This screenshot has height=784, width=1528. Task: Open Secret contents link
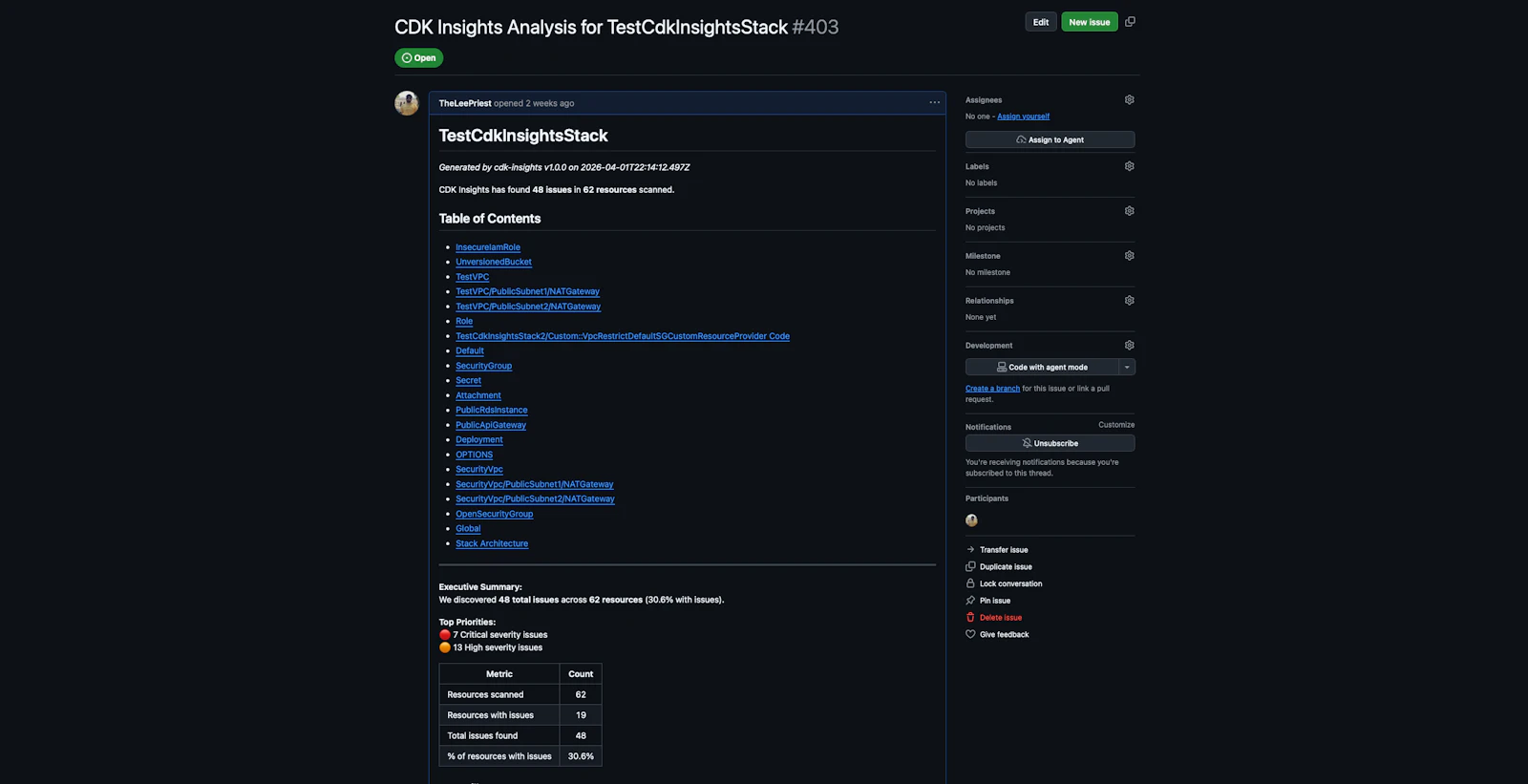coord(469,380)
